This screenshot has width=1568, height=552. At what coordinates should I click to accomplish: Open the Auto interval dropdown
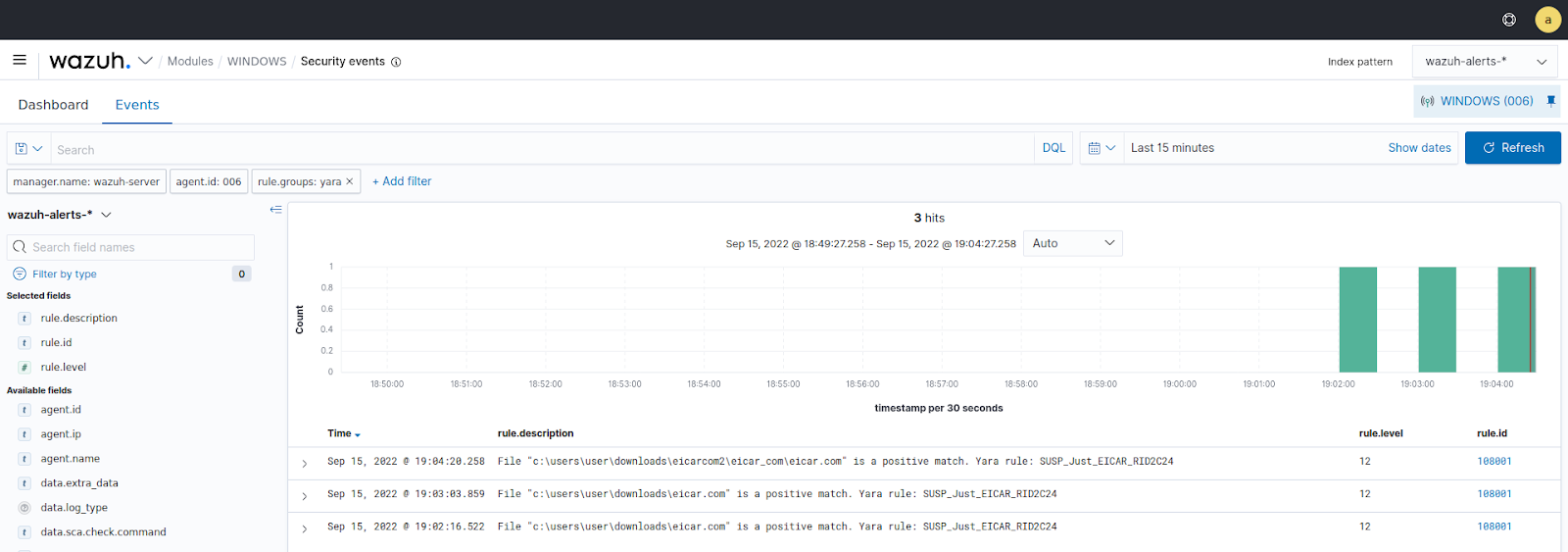click(1072, 243)
